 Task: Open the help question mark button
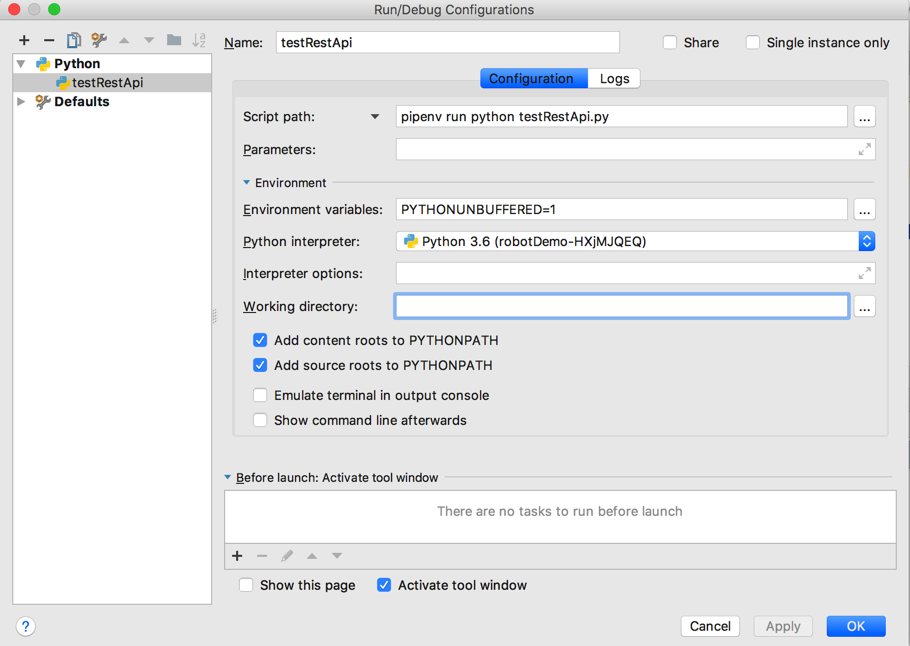(26, 626)
